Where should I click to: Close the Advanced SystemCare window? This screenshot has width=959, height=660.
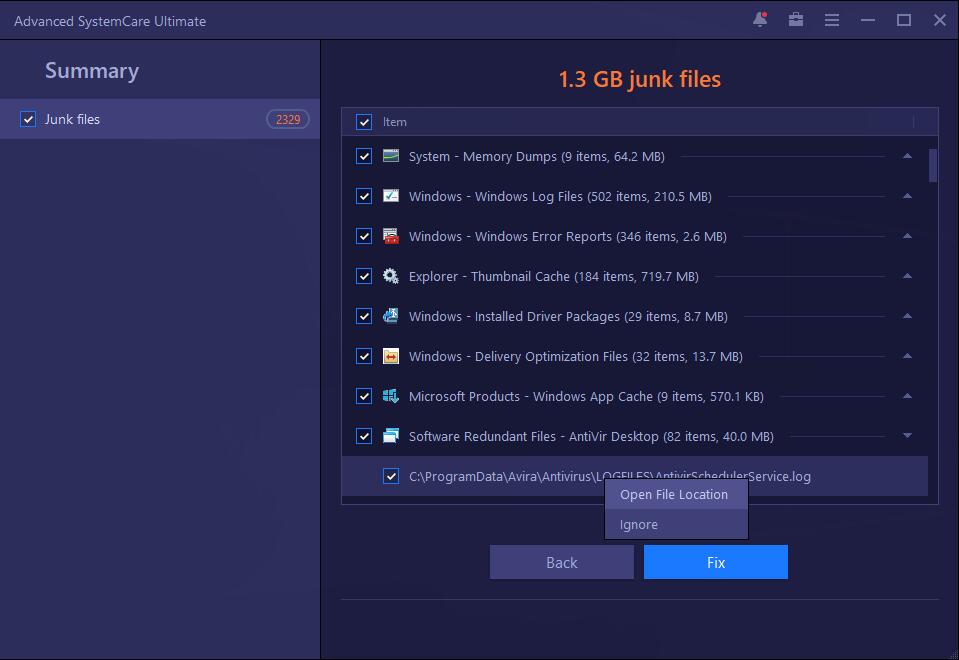(x=940, y=20)
